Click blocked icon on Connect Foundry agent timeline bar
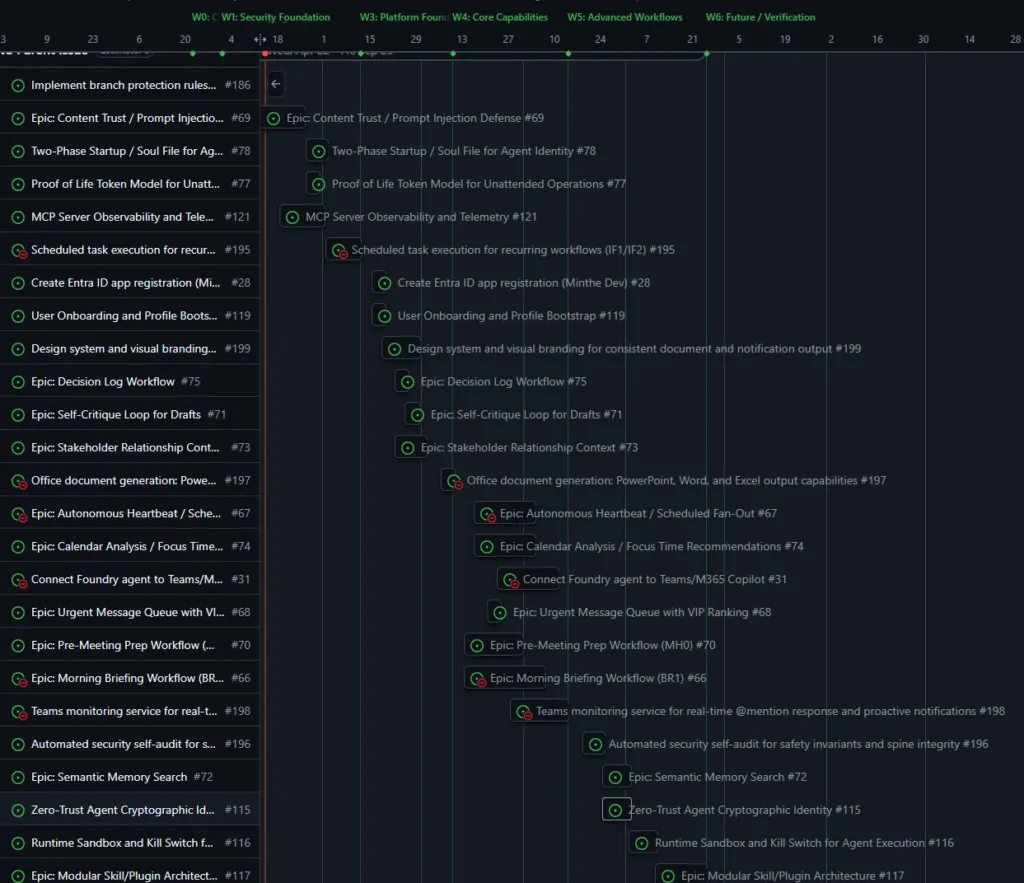1024x883 pixels. [511, 580]
